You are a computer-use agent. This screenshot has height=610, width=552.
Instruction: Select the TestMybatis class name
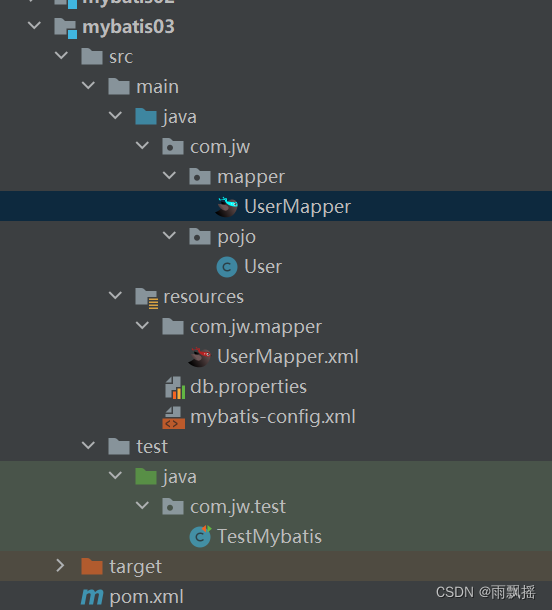pyautogui.click(x=269, y=537)
